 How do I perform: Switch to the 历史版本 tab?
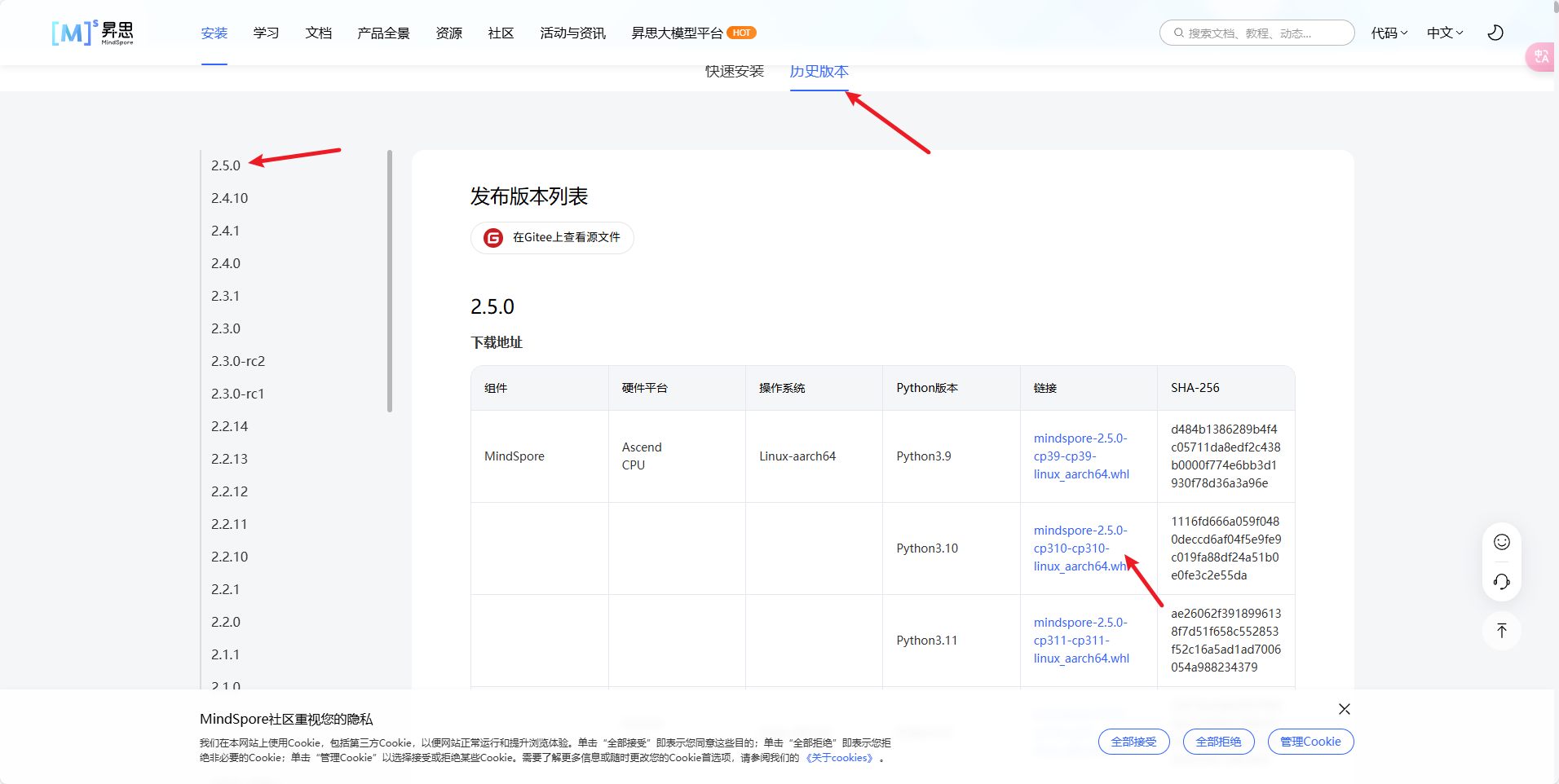pos(819,72)
